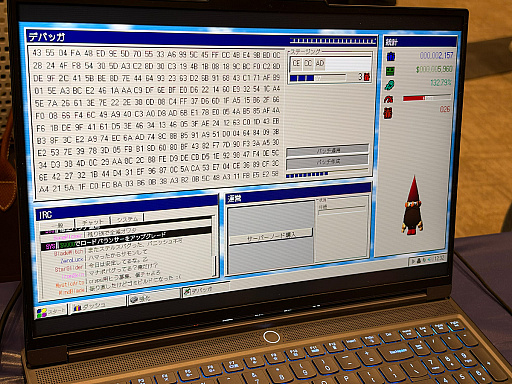Click the red-hat gnome figure
The height and width of the screenshot is (384, 512).
click(413, 206)
